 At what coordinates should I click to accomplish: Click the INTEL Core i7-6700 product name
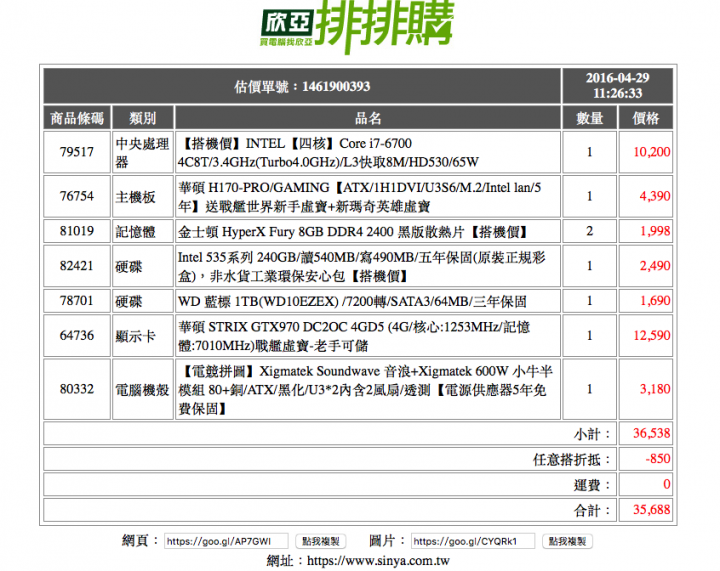tap(328, 152)
